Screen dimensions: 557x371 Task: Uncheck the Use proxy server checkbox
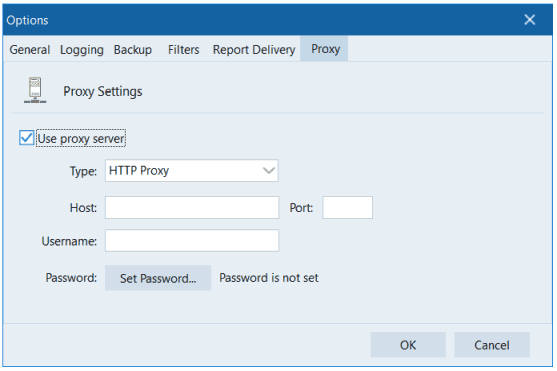tap(27, 138)
